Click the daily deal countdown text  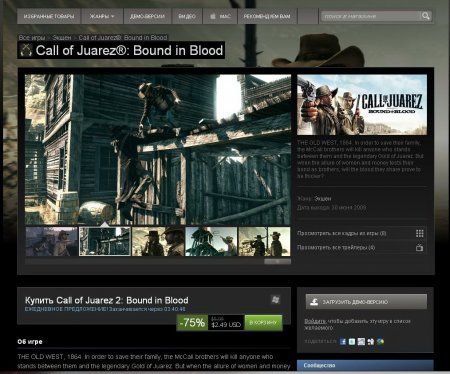[x=105, y=309]
